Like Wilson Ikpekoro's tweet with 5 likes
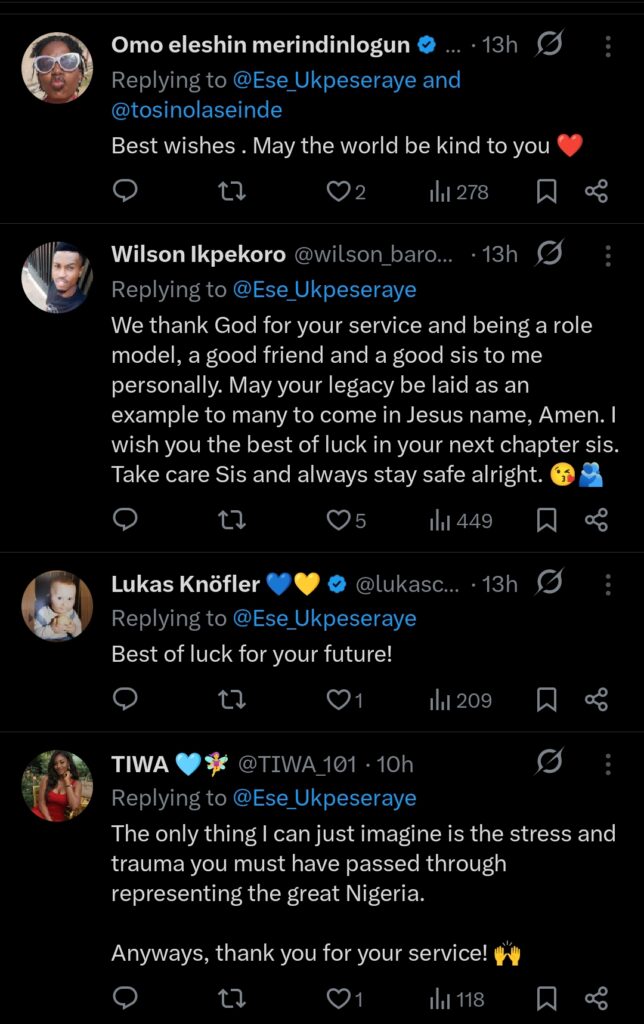644x1024 pixels. (x=339, y=520)
